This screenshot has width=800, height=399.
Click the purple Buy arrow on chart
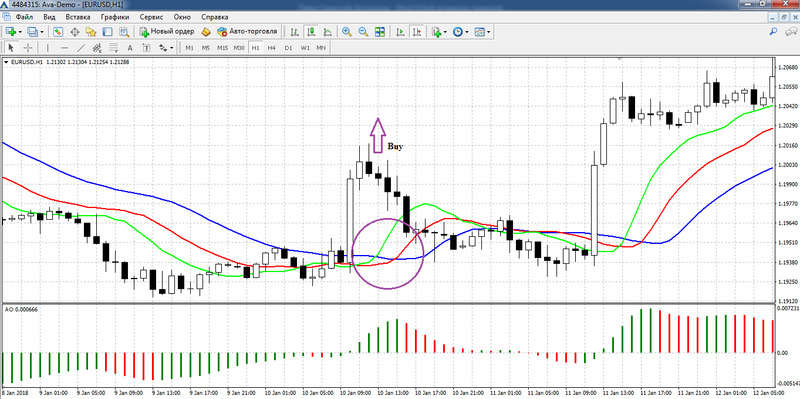click(377, 135)
